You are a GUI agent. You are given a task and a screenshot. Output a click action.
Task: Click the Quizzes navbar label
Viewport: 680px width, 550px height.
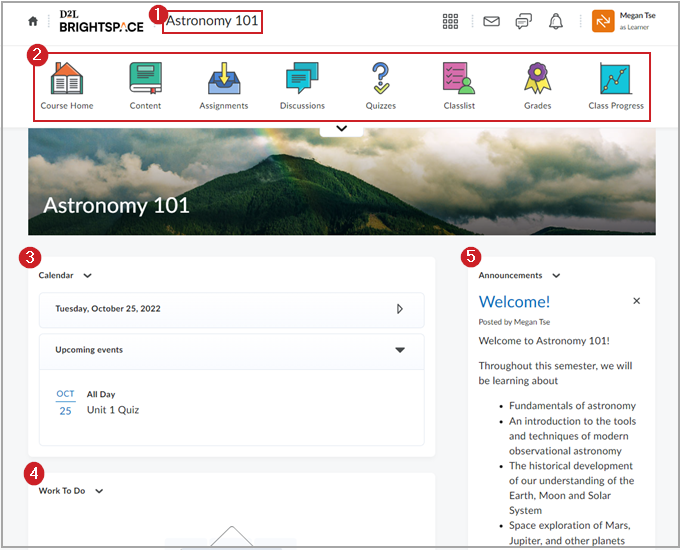pyautogui.click(x=381, y=106)
